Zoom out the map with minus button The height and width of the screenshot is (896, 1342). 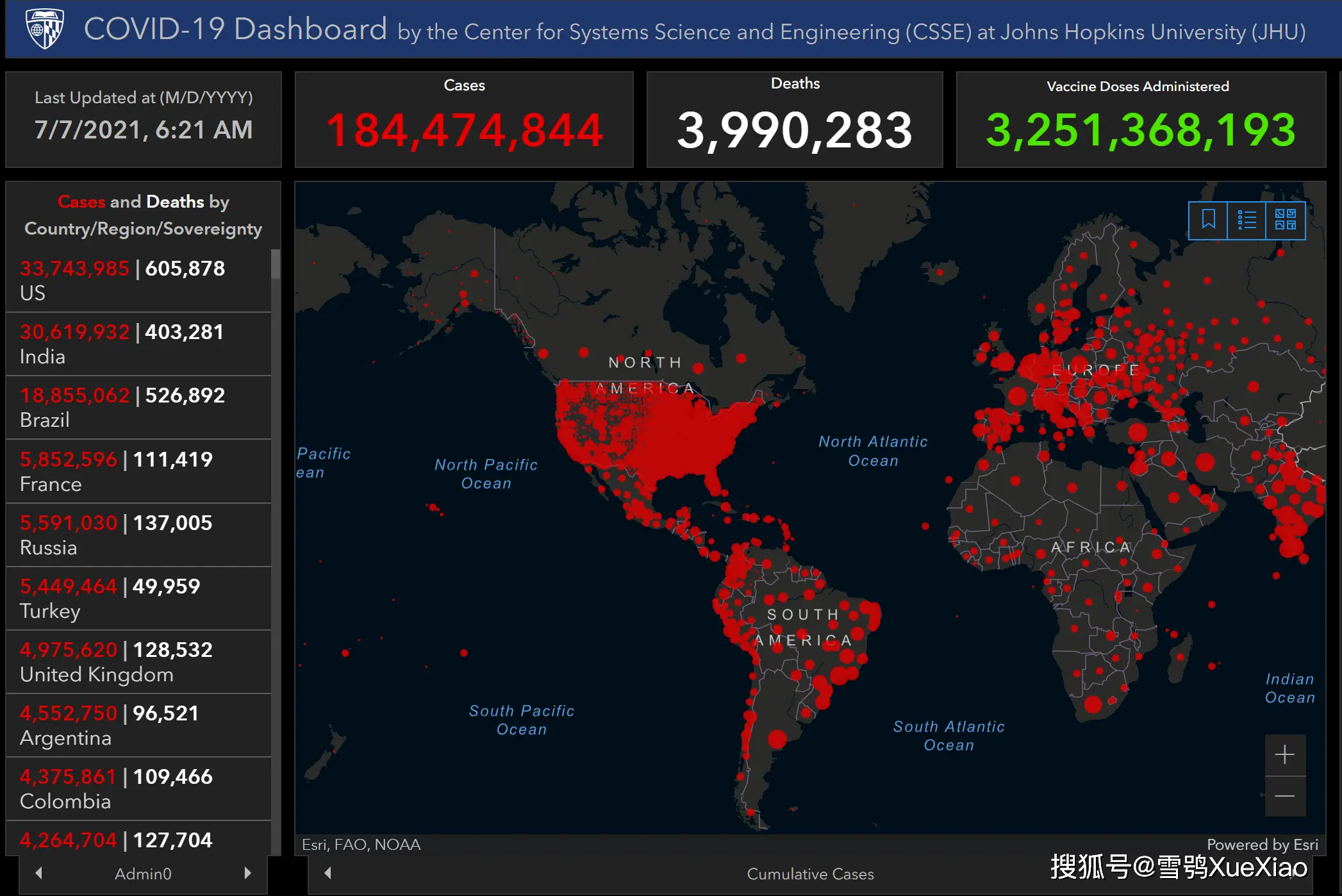pos(1284,796)
